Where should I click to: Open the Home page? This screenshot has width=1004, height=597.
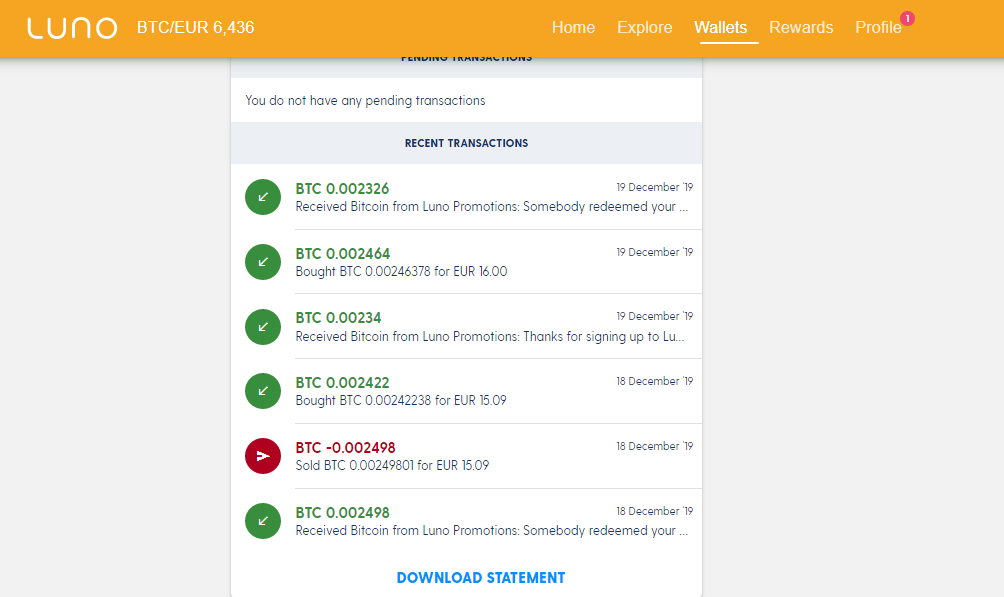573,28
